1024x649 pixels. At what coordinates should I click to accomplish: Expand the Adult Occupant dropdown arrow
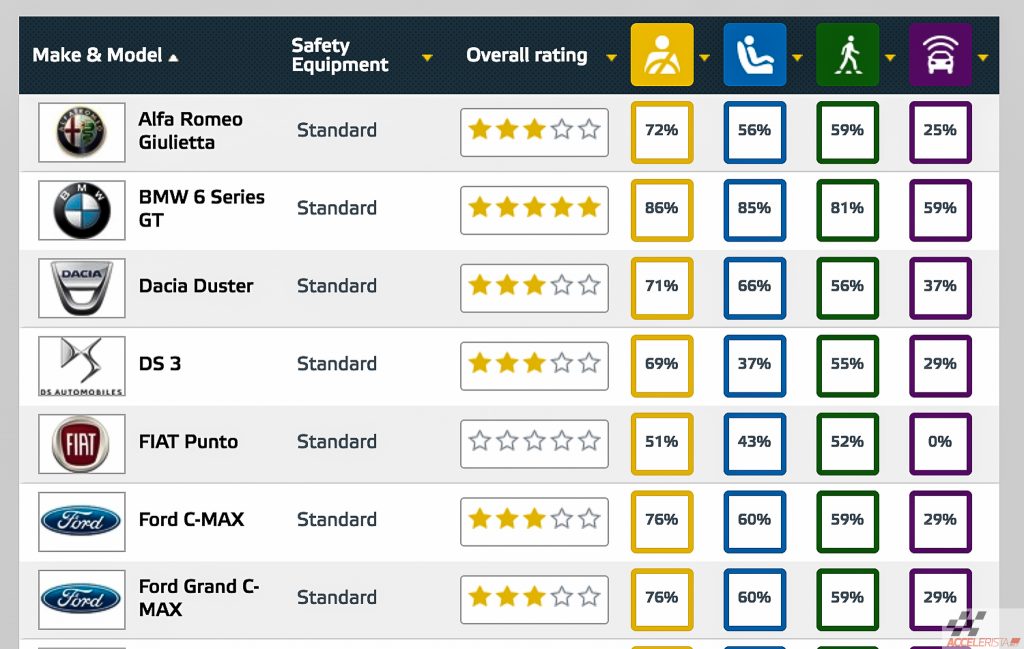[x=705, y=58]
